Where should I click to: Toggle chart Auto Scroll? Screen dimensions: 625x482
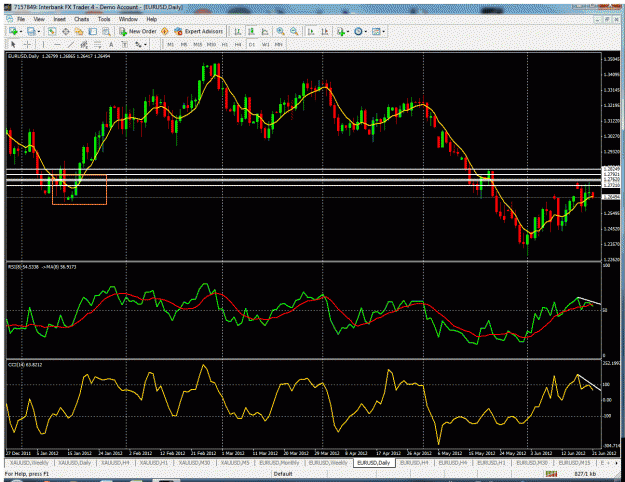point(311,31)
